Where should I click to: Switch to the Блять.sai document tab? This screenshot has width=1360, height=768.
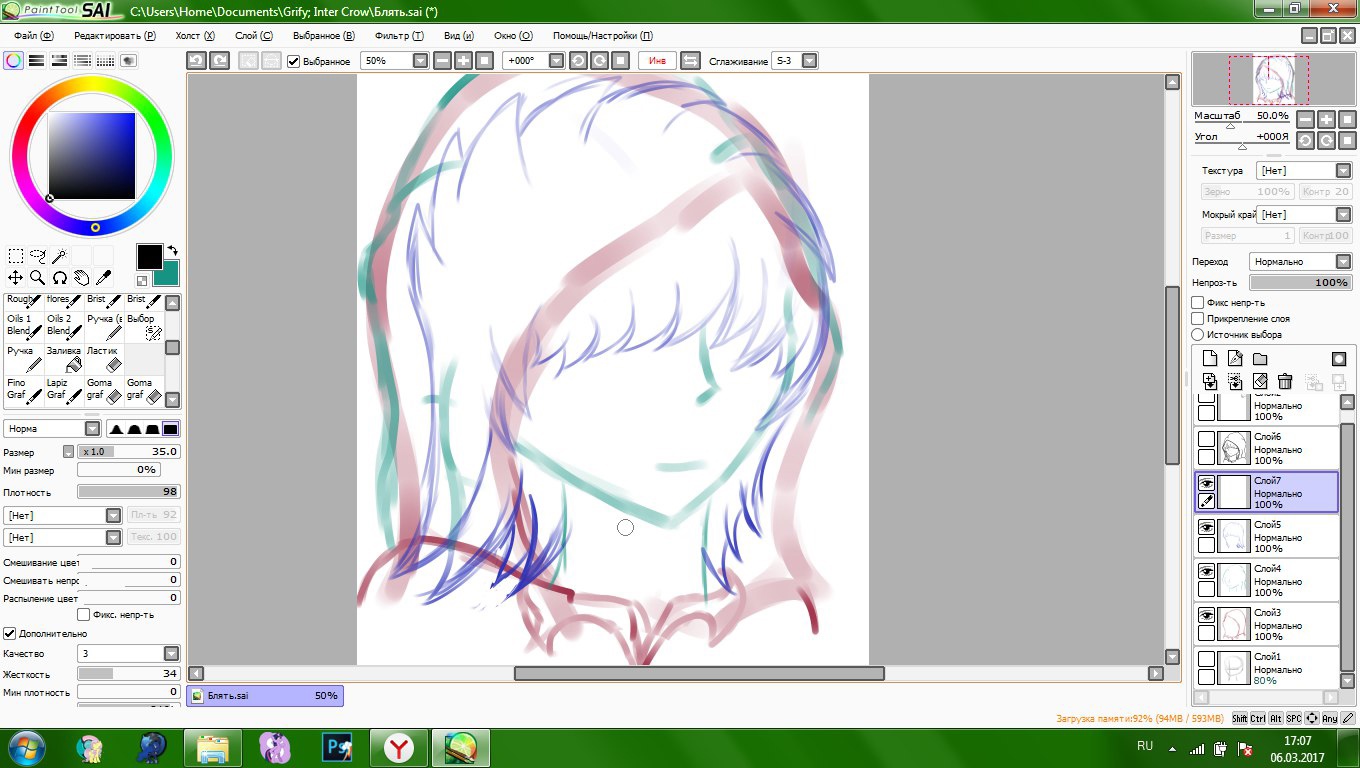coord(265,695)
